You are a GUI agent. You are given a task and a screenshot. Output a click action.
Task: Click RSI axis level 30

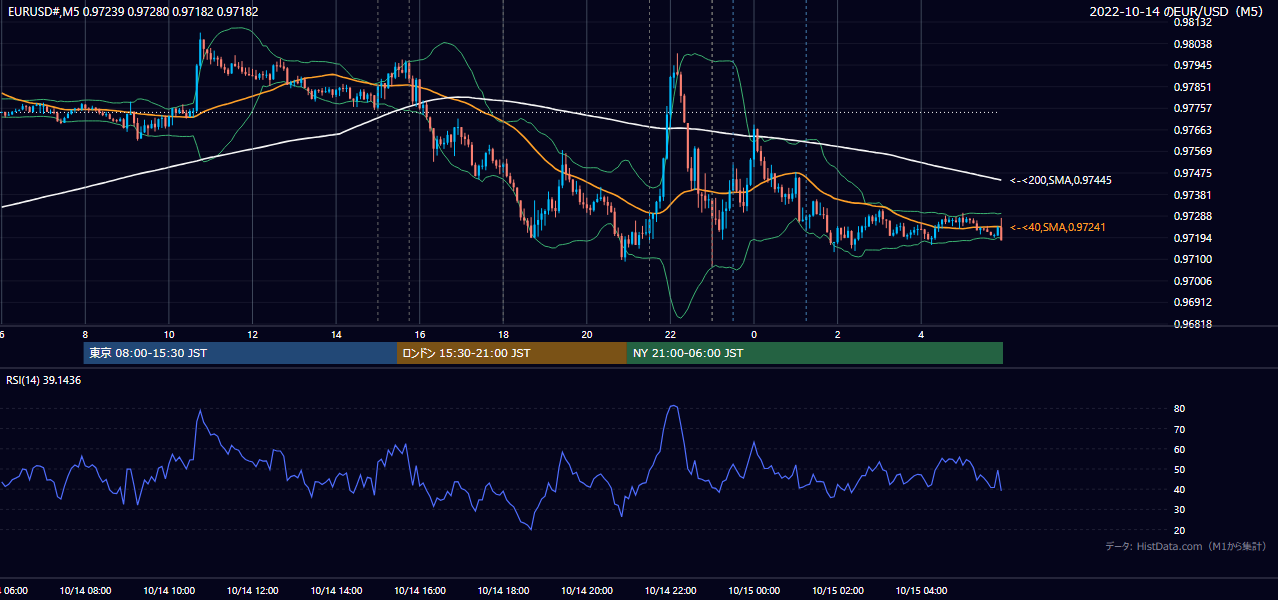(x=1179, y=510)
